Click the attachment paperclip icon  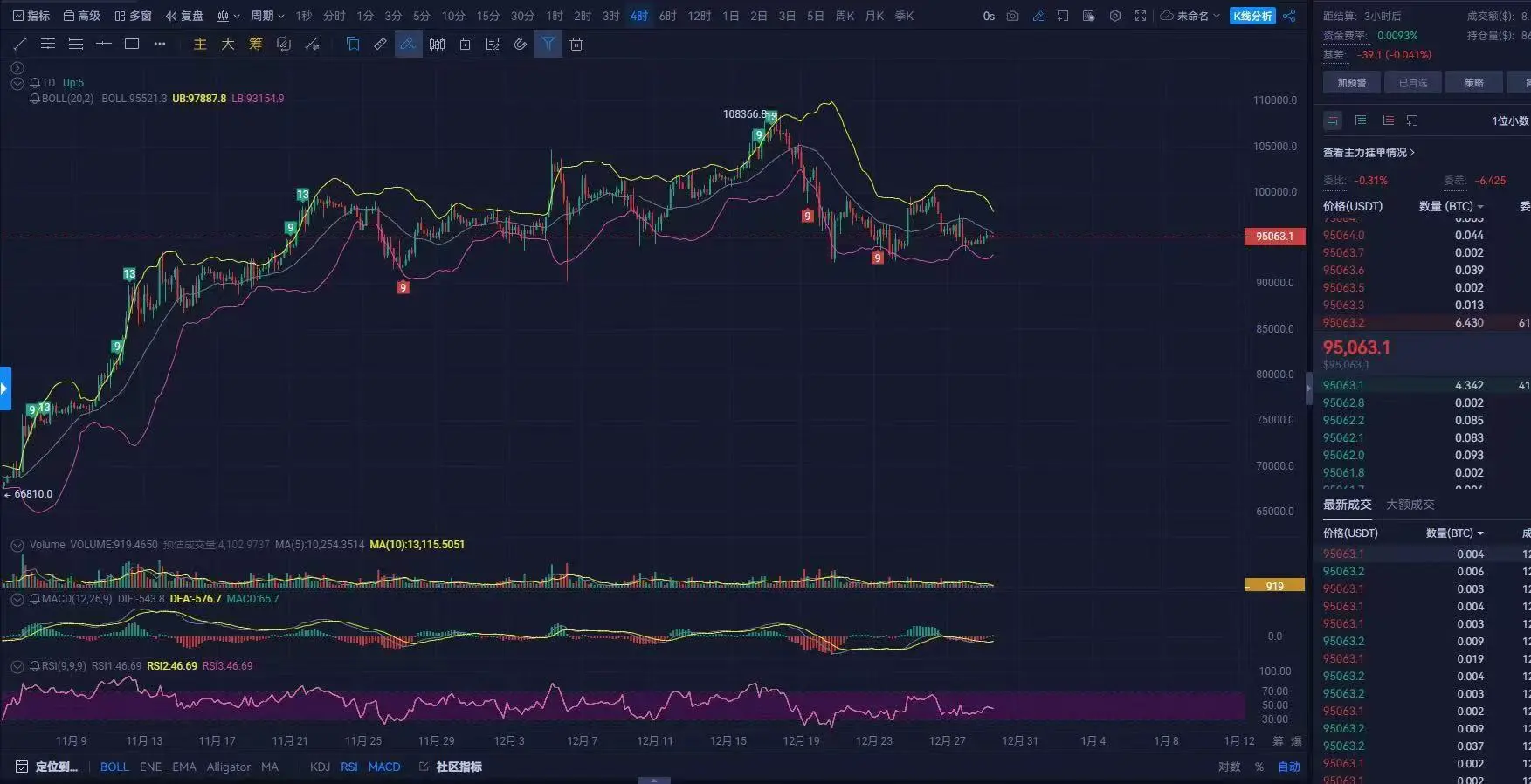tap(521, 44)
